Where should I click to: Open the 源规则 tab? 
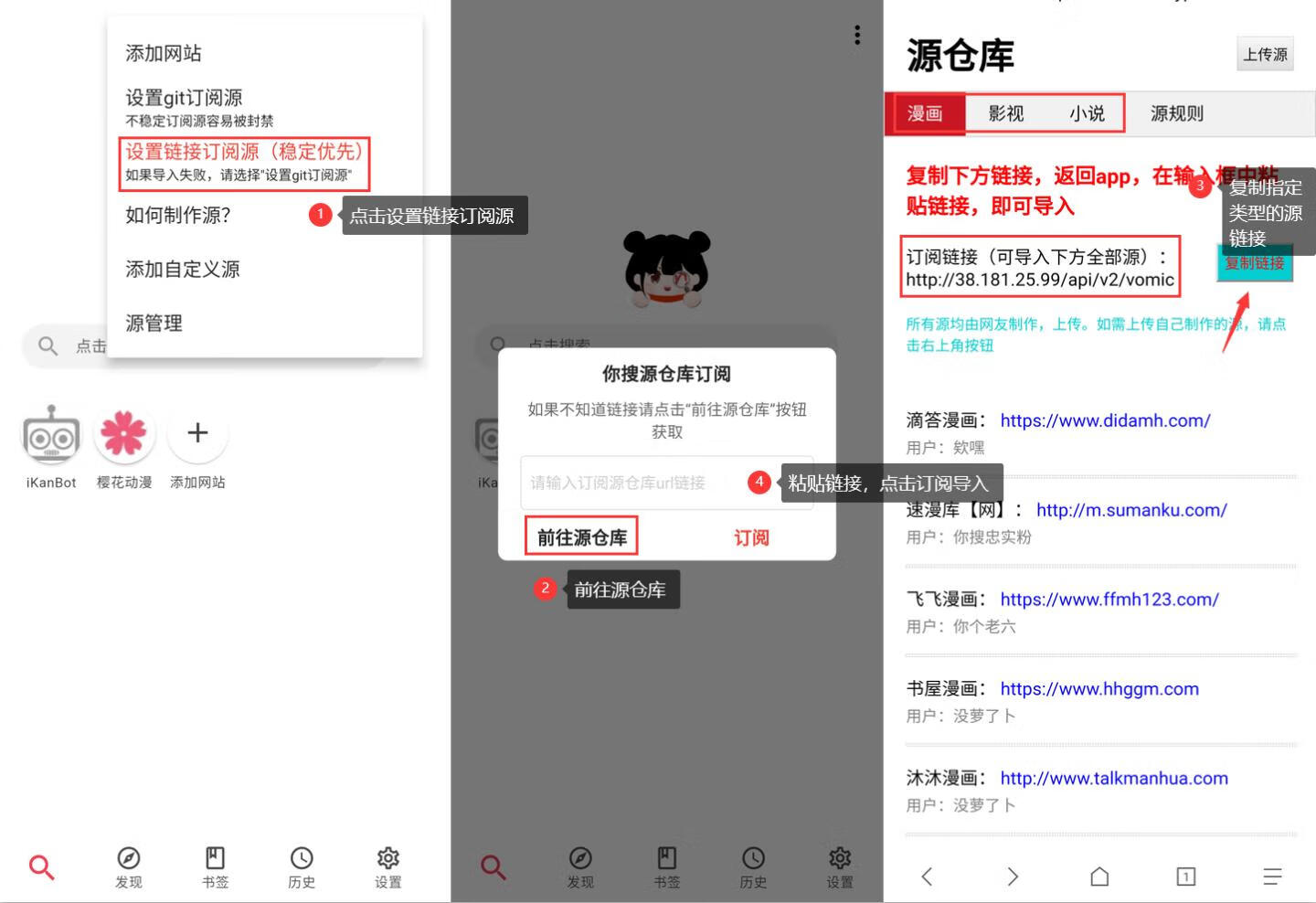(x=1176, y=113)
